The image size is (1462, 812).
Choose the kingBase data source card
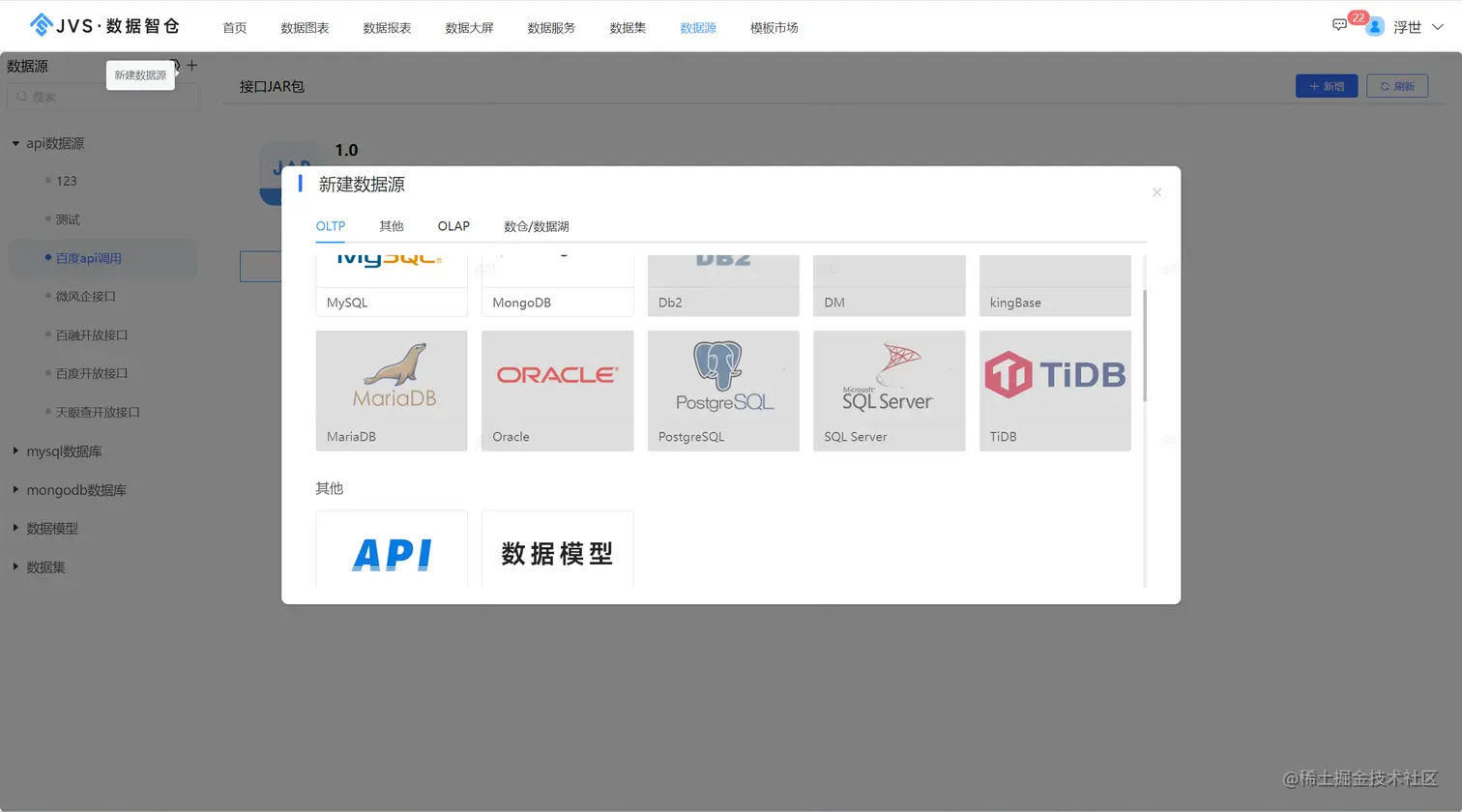point(1055,285)
